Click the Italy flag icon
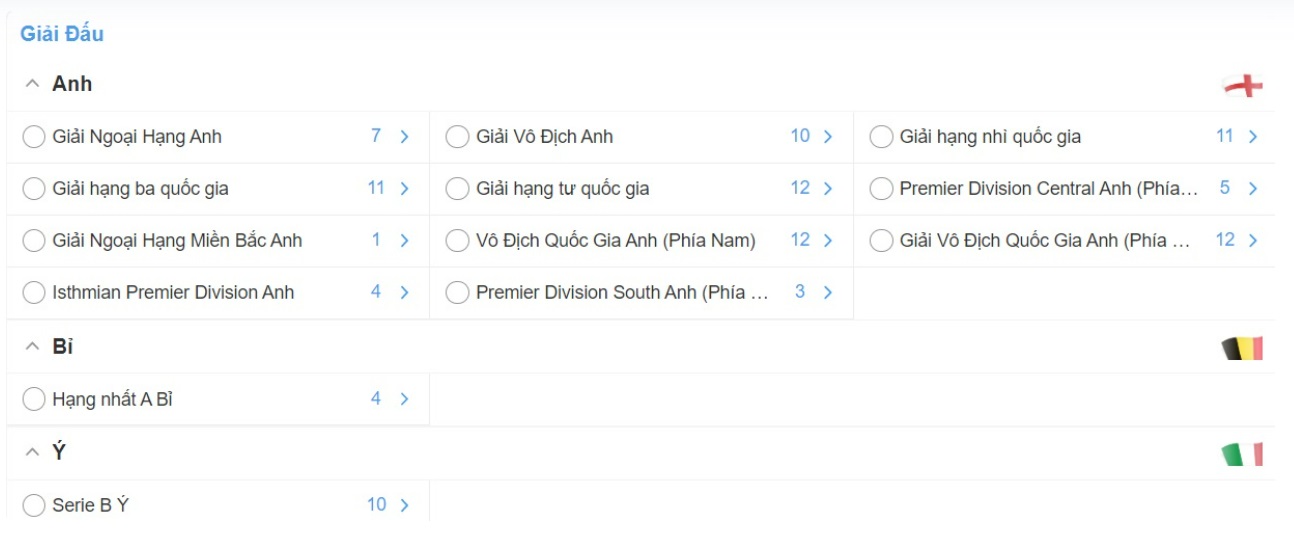Image resolution: width=1294 pixels, height=559 pixels. (x=1243, y=454)
